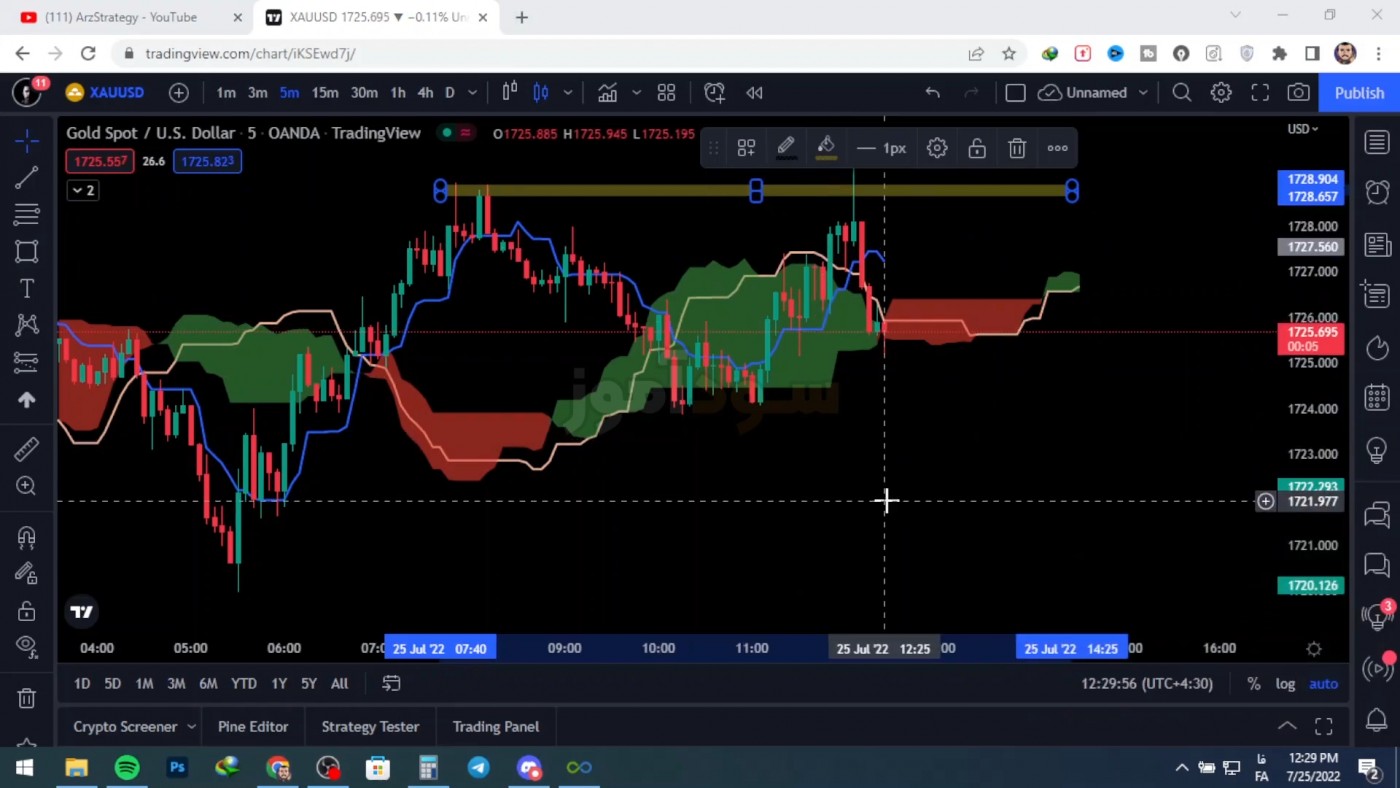This screenshot has width=1400, height=788.
Task: Switch to 4h timeframe
Action: pos(425,92)
